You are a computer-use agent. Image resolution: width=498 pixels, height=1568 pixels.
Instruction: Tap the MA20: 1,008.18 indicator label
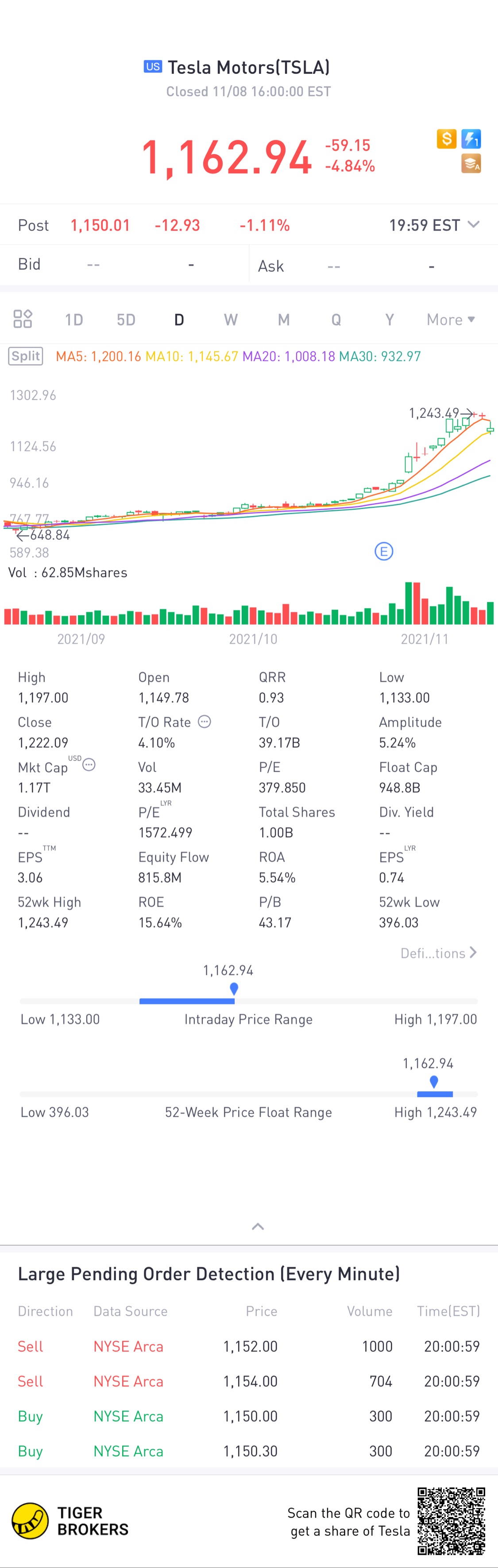pyautogui.click(x=289, y=357)
